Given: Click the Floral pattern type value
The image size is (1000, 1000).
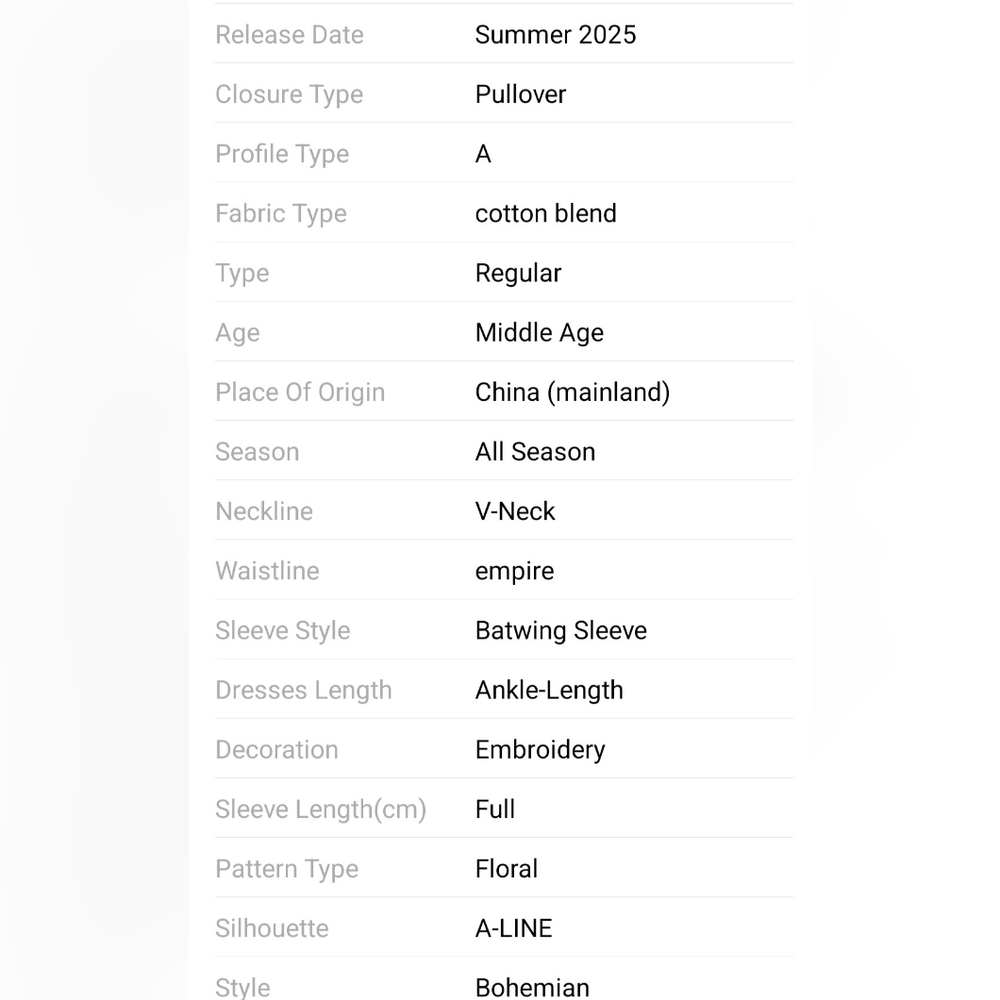Looking at the screenshot, I should (506, 869).
